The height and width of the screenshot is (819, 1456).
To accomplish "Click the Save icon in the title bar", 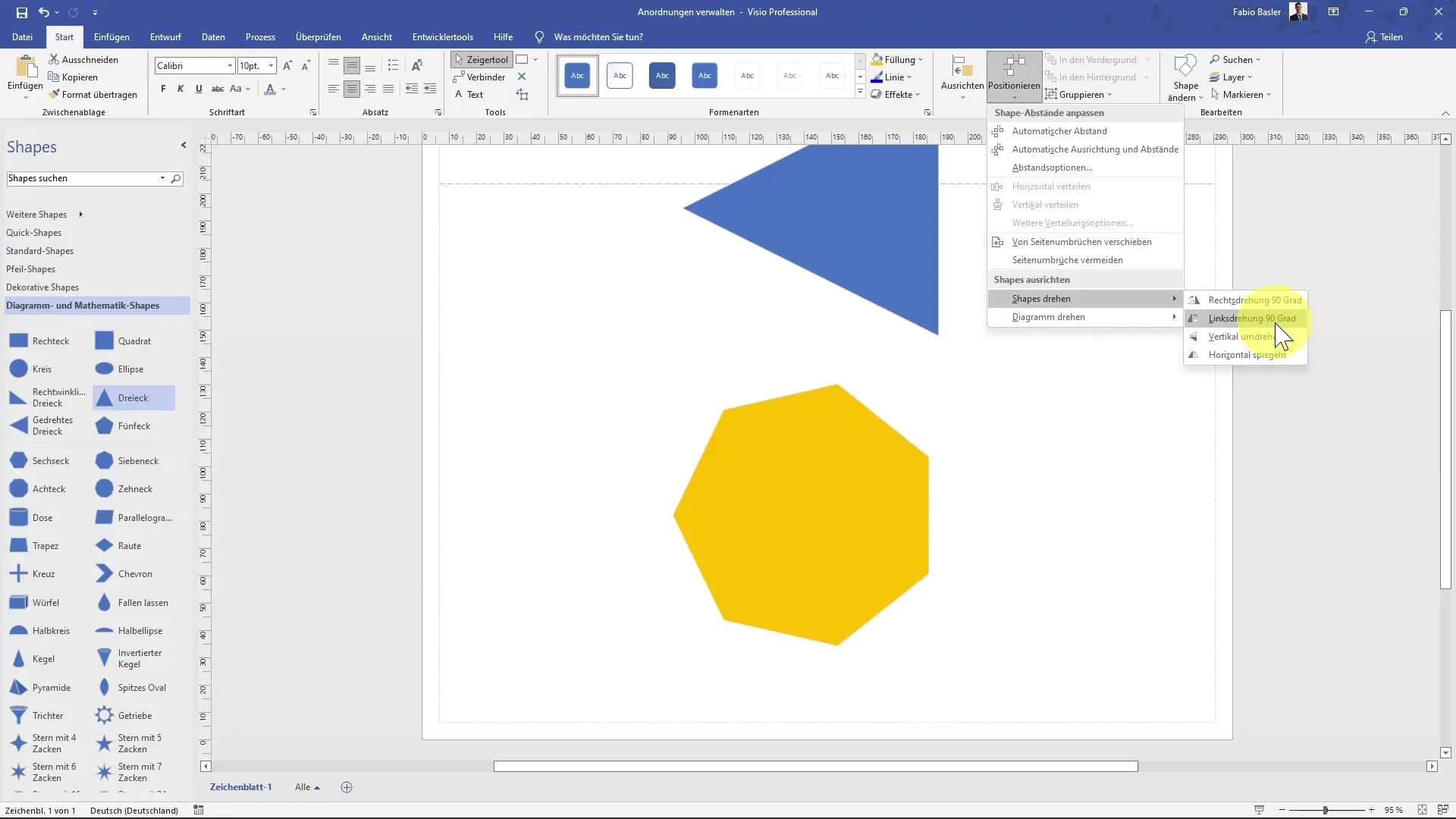I will point(21,12).
